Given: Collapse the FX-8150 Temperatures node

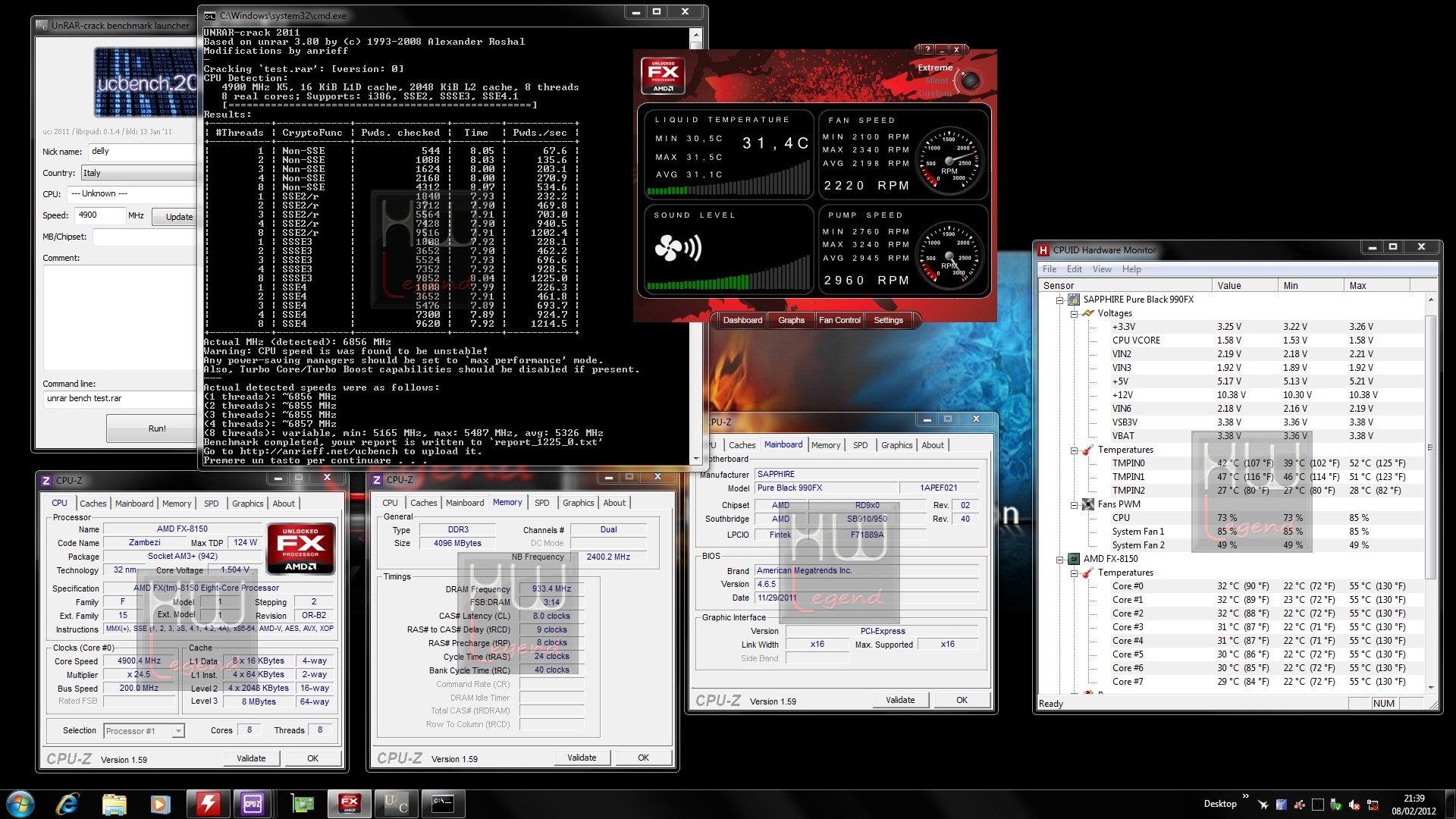Looking at the screenshot, I should (1075, 573).
